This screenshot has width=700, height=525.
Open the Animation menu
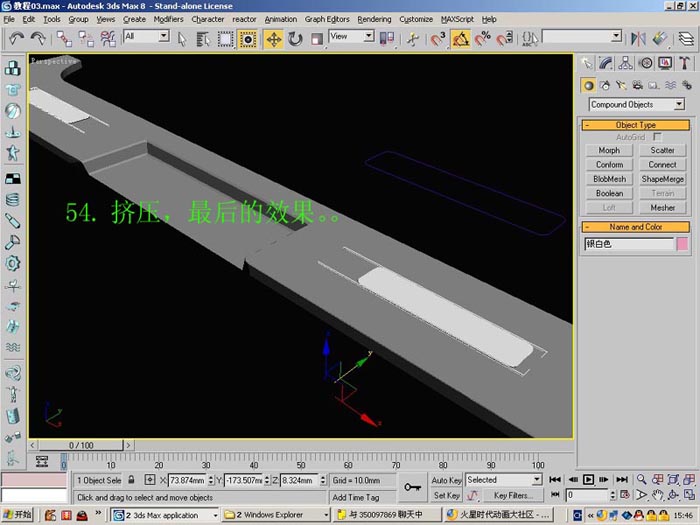280,19
